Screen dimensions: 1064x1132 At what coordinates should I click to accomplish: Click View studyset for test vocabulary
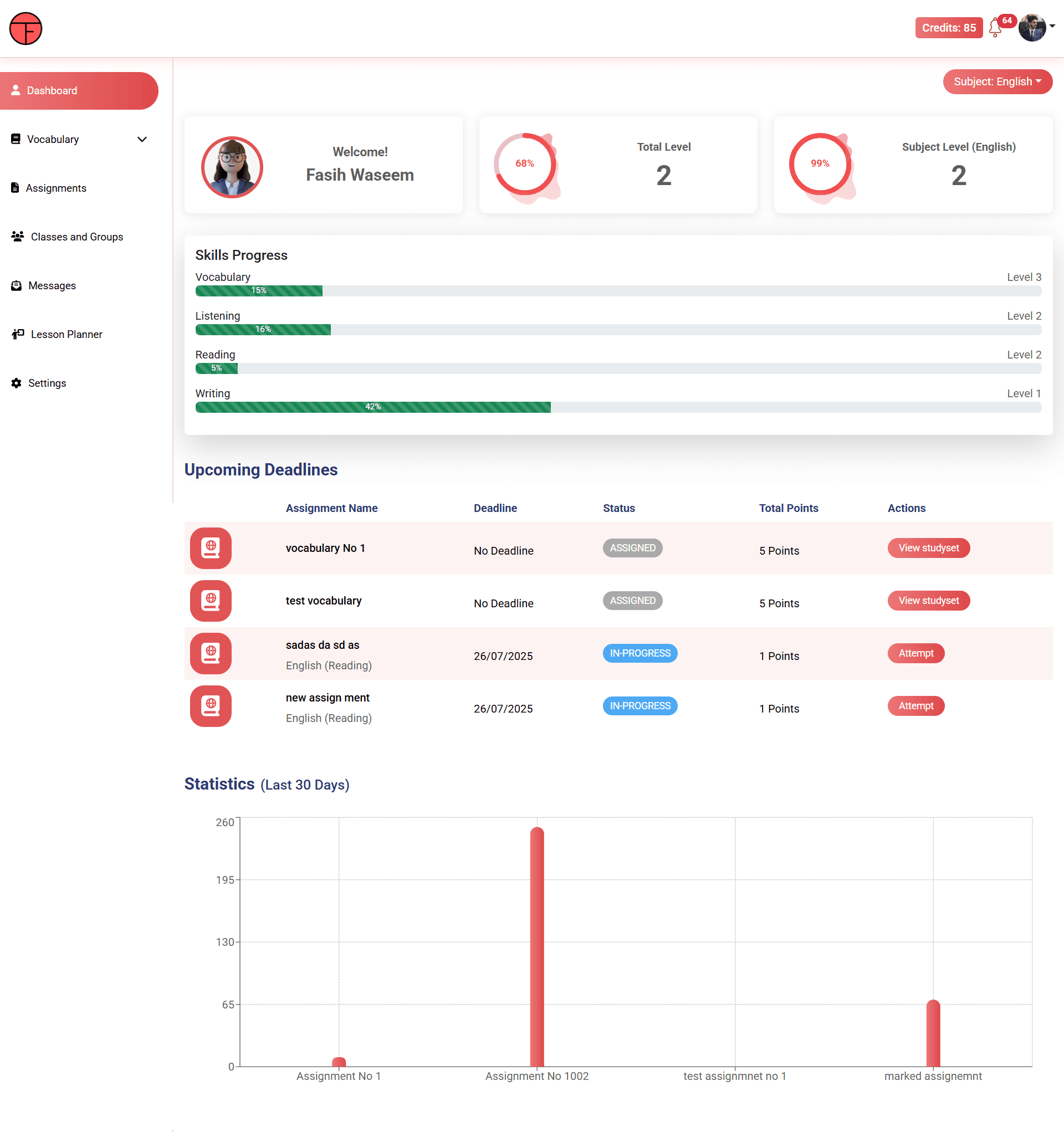(928, 601)
